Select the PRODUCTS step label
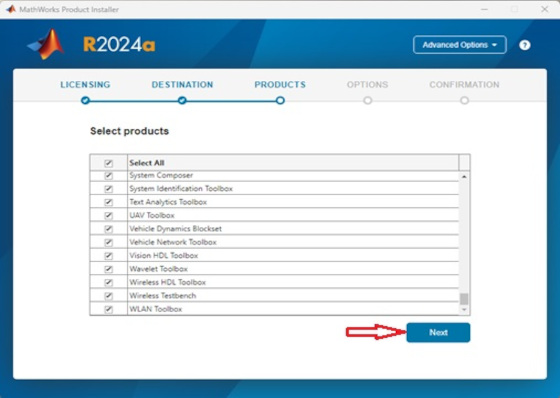This screenshot has width=560, height=398. click(x=280, y=85)
